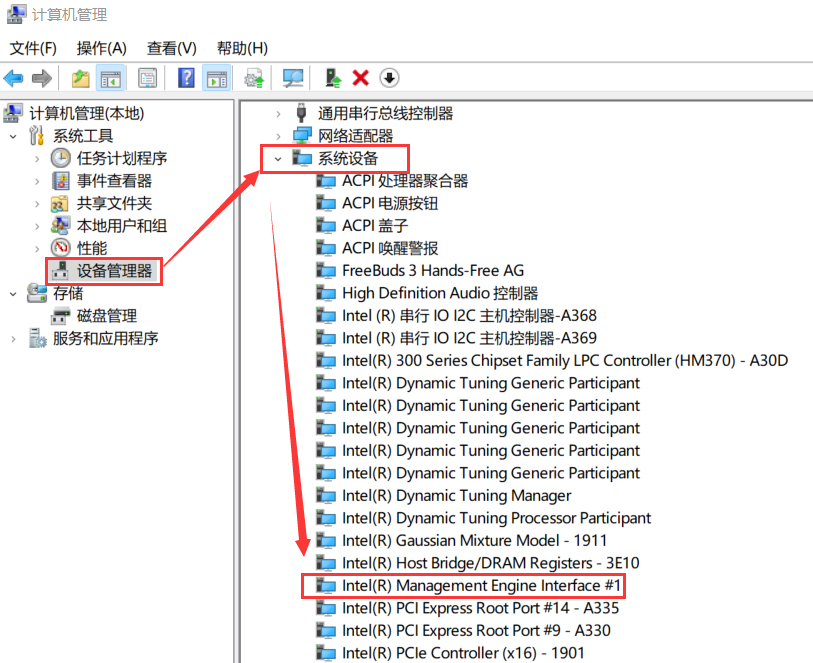The image size is (813, 663).
Task: Open the Help question mark icon
Action: pyautogui.click(x=186, y=78)
